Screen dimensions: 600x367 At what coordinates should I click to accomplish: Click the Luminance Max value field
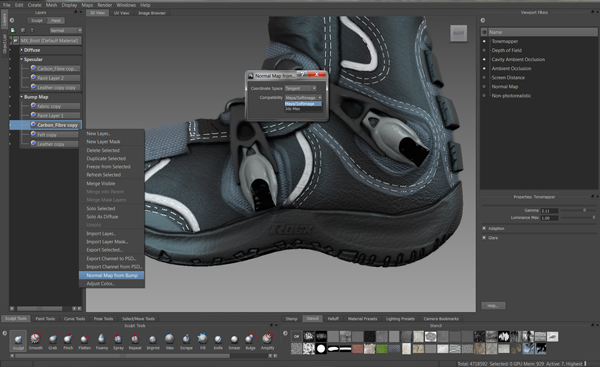549,218
